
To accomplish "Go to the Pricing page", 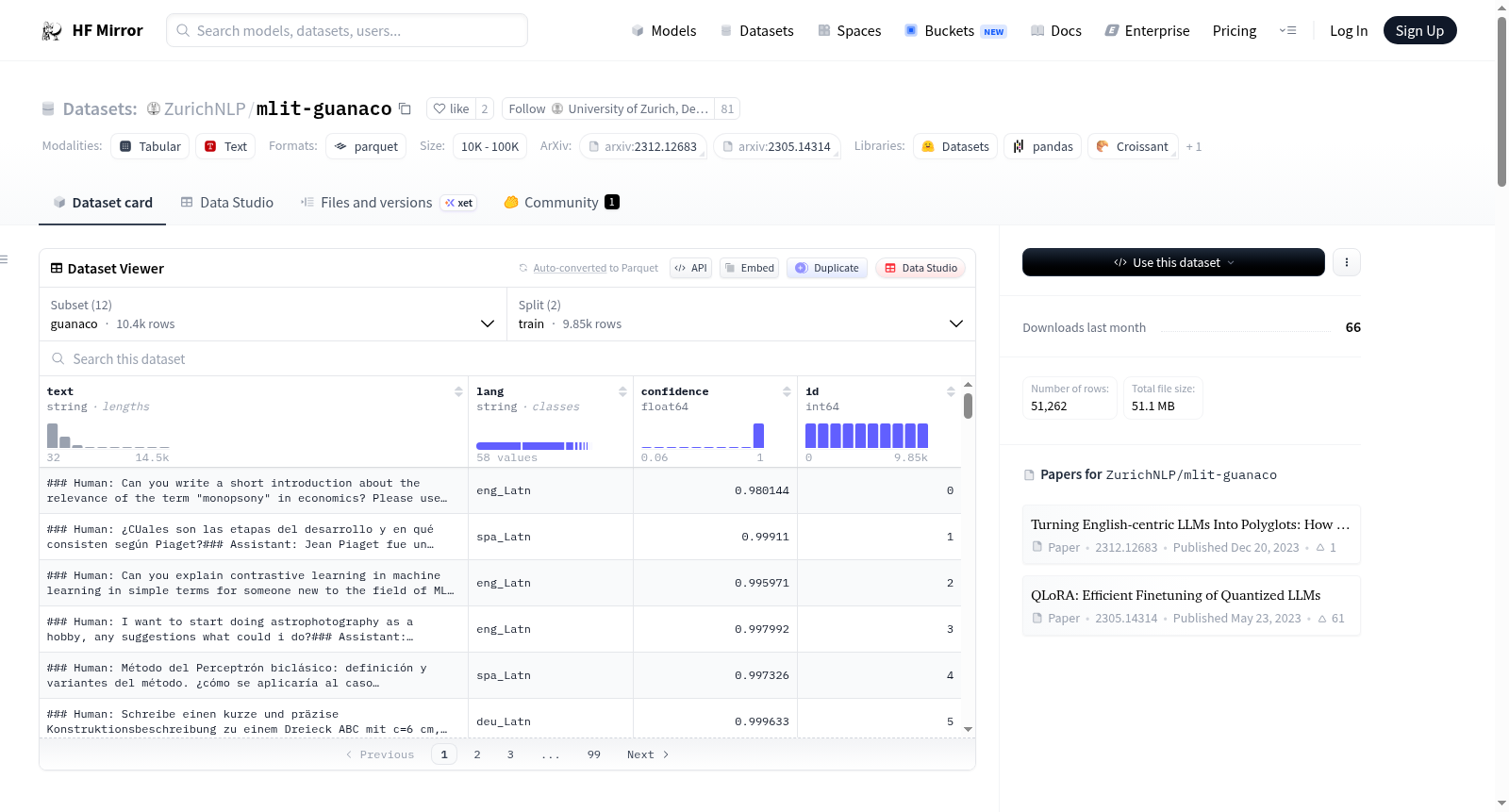I will (x=1235, y=31).
